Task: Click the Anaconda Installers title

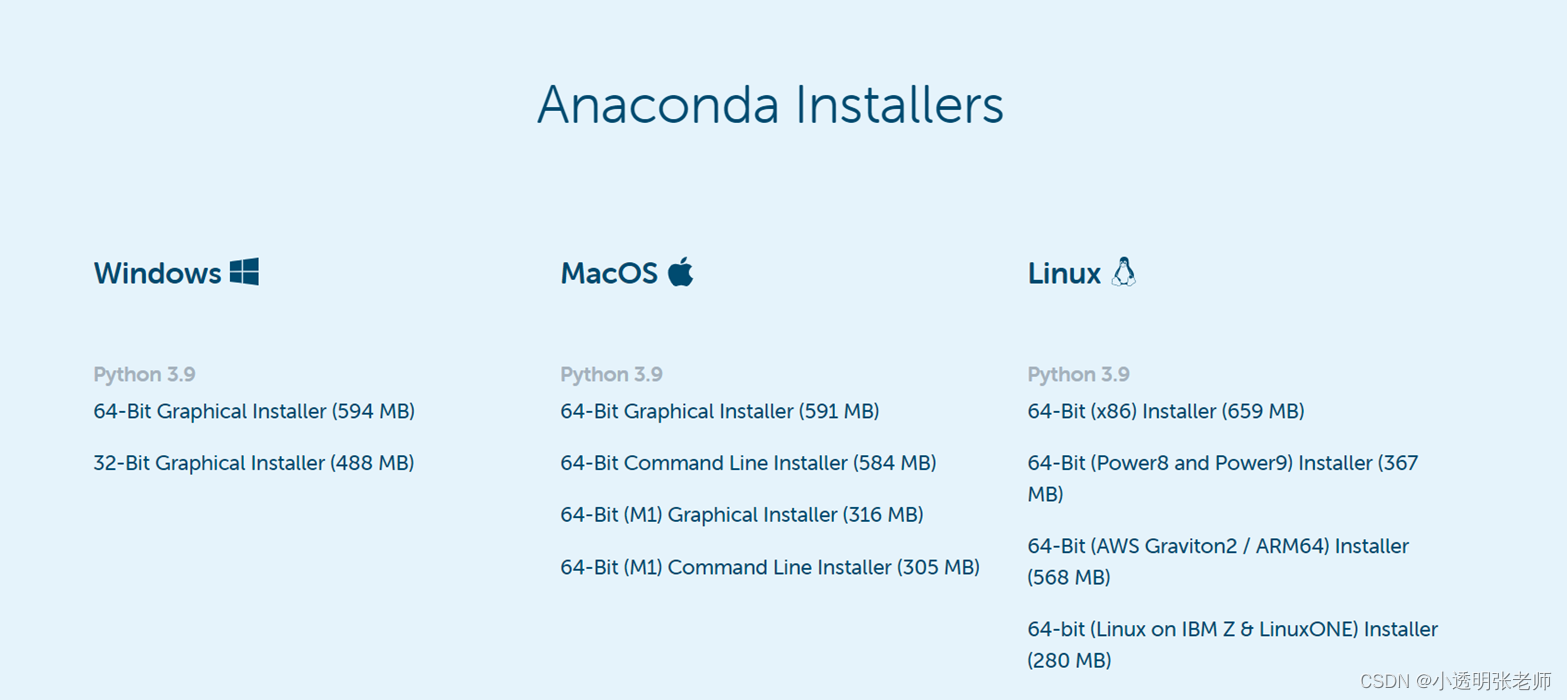Action: click(771, 104)
